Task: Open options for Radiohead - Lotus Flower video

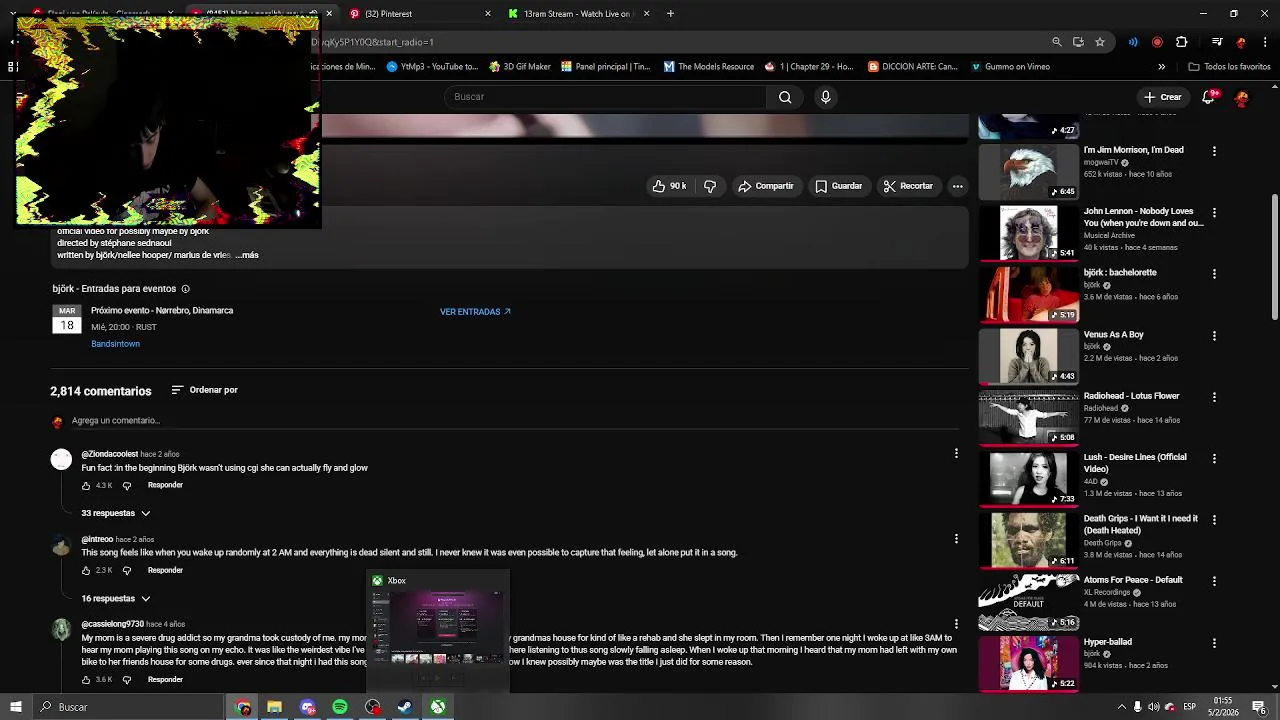Action: click(x=1214, y=397)
